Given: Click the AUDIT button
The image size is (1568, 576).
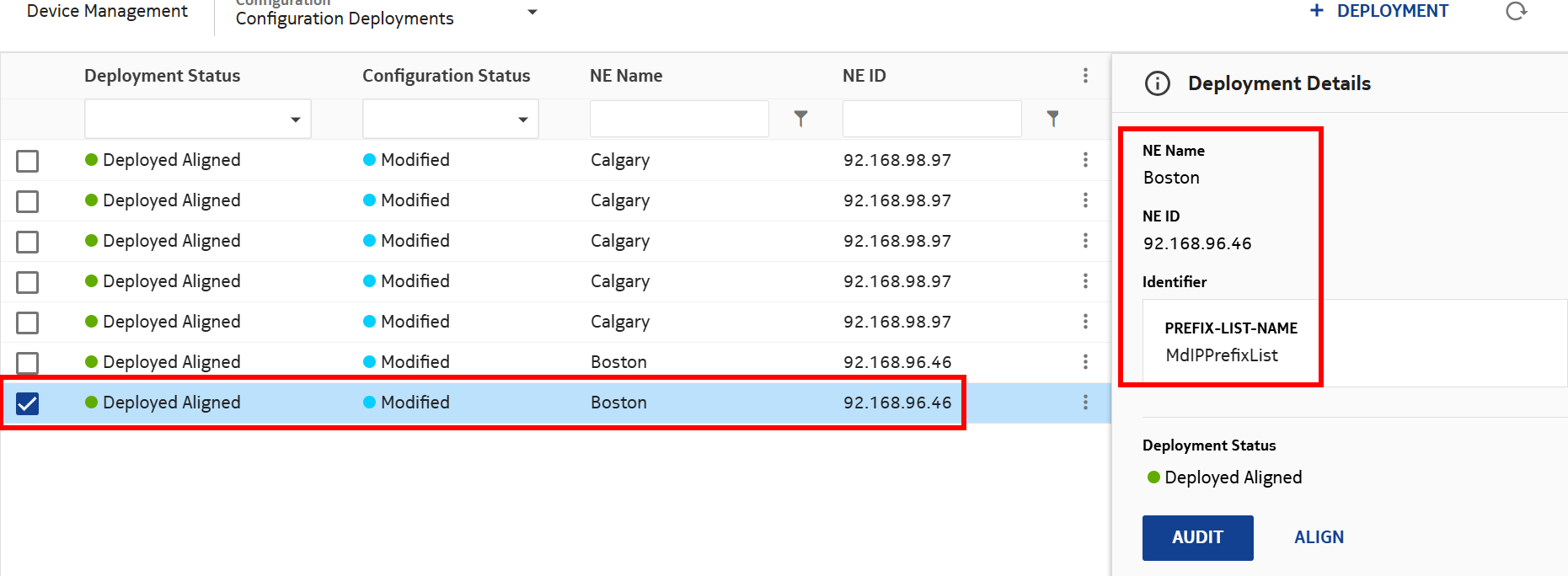Looking at the screenshot, I should (x=1197, y=537).
